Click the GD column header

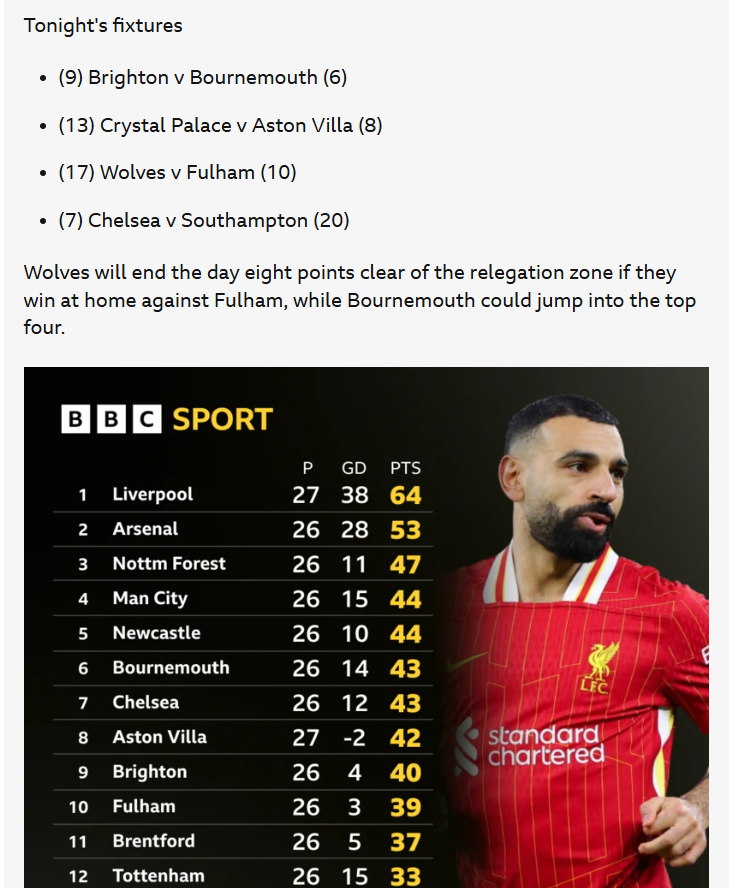point(354,468)
